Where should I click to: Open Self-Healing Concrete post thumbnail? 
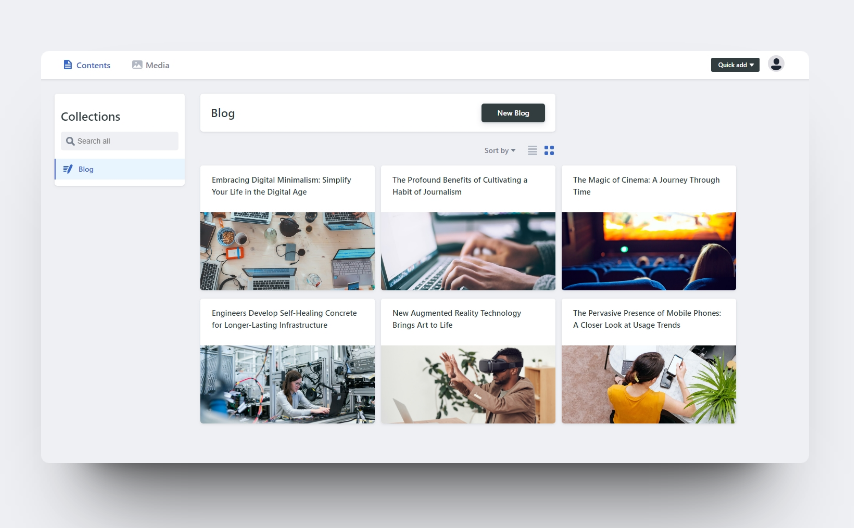point(287,384)
